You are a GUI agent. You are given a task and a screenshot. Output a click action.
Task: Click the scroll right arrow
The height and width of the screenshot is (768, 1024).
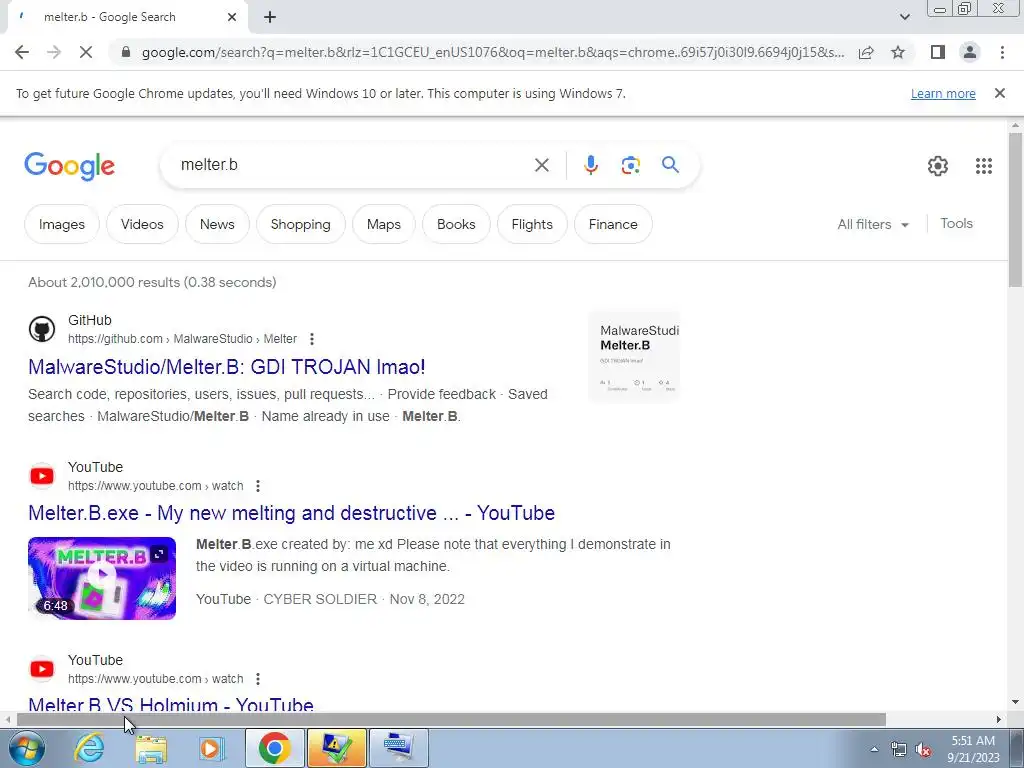[x=999, y=719]
